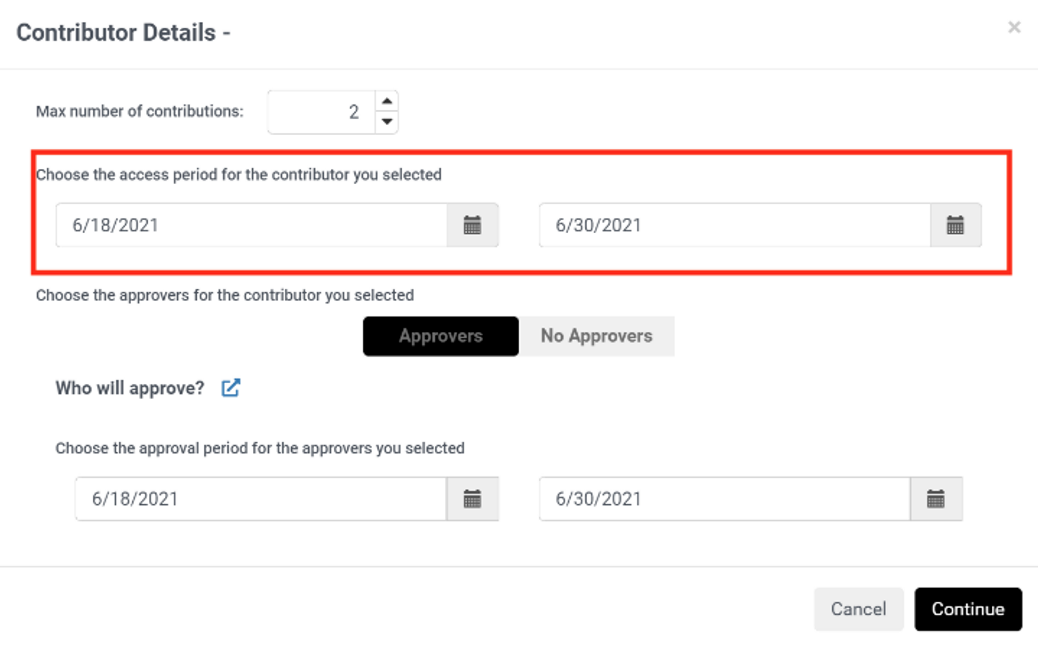Edit the access period end date field
The image size is (1048, 660).
pyautogui.click(x=735, y=225)
